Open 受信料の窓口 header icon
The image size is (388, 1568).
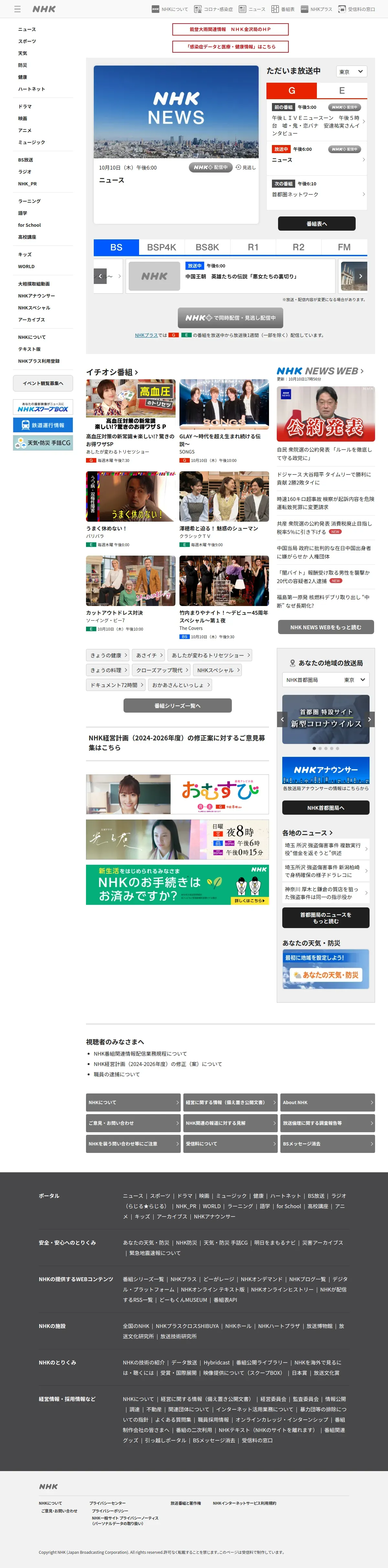coord(356,9)
